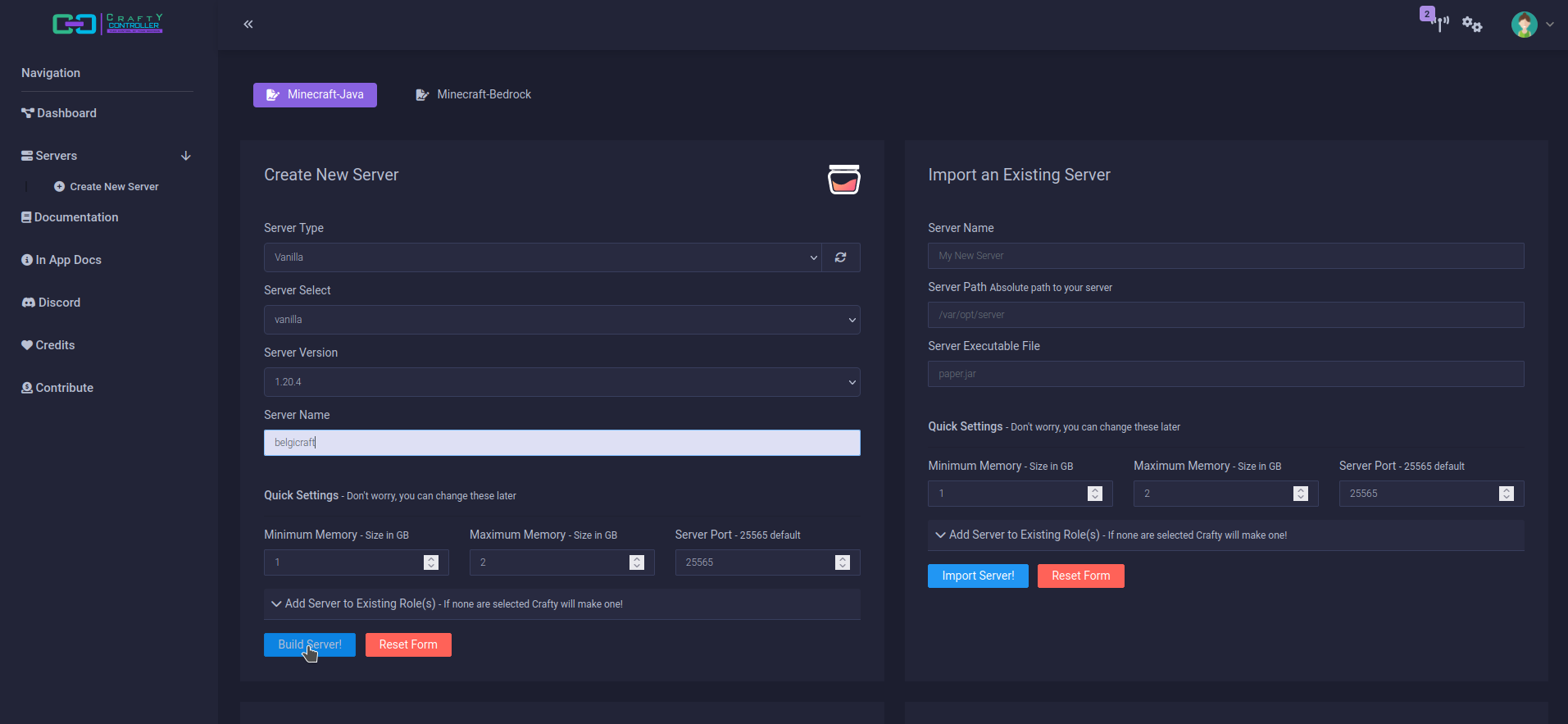This screenshot has width=1568, height=724.
Task: Open In App Docs
Action: coord(61,260)
